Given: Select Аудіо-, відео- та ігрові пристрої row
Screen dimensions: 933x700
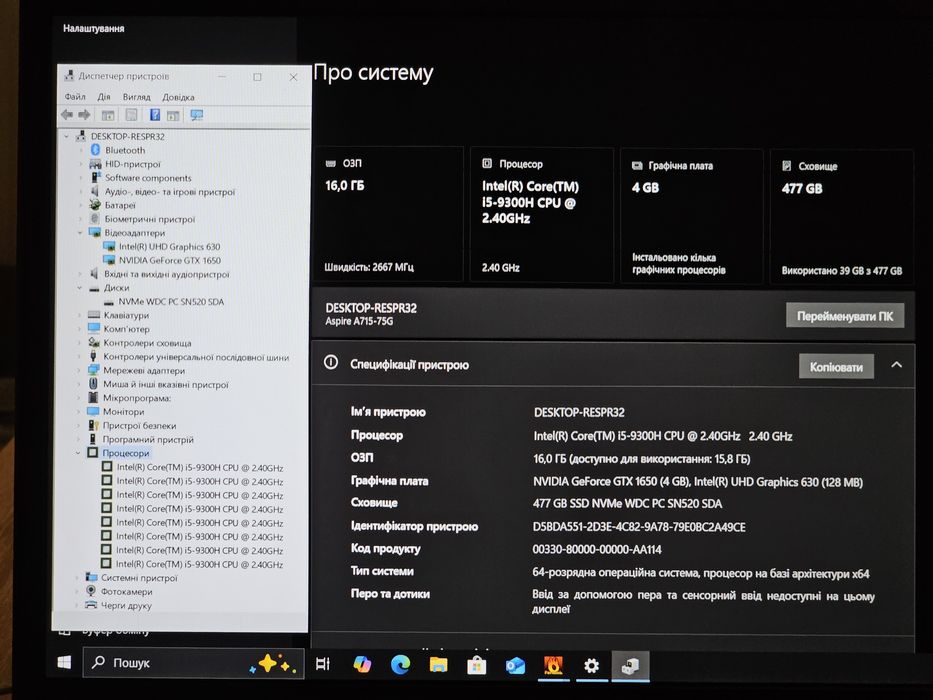Looking at the screenshot, I should click(170, 192).
